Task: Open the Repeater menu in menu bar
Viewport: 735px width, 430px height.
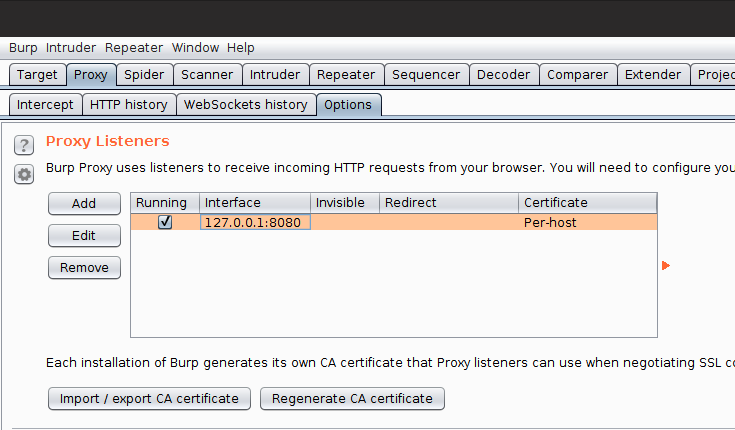Action: coord(134,48)
